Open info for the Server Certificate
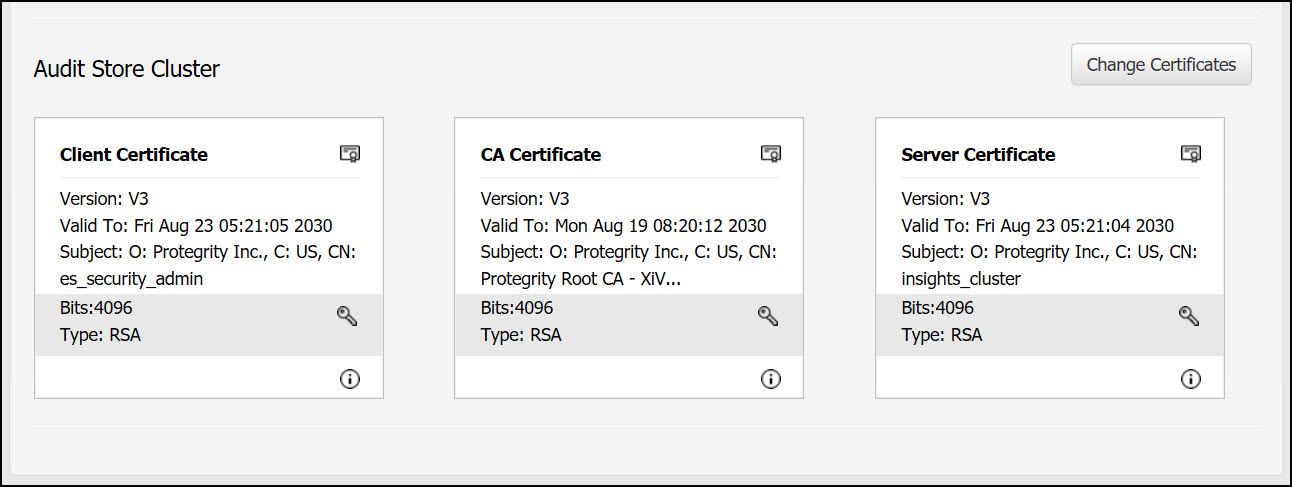Screen dimensions: 1292x487 click(x=1190, y=379)
